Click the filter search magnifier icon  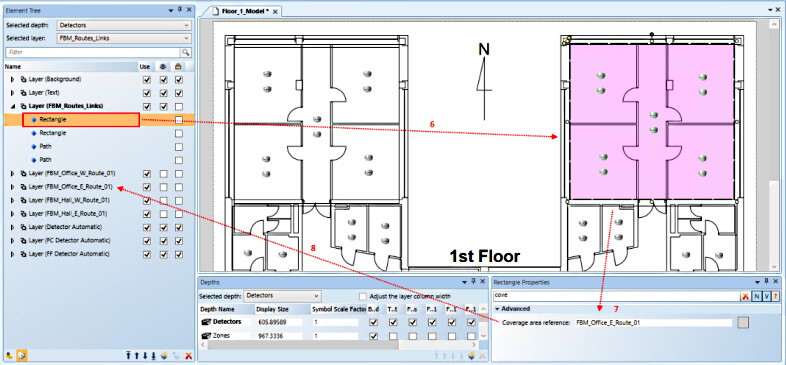(x=186, y=52)
